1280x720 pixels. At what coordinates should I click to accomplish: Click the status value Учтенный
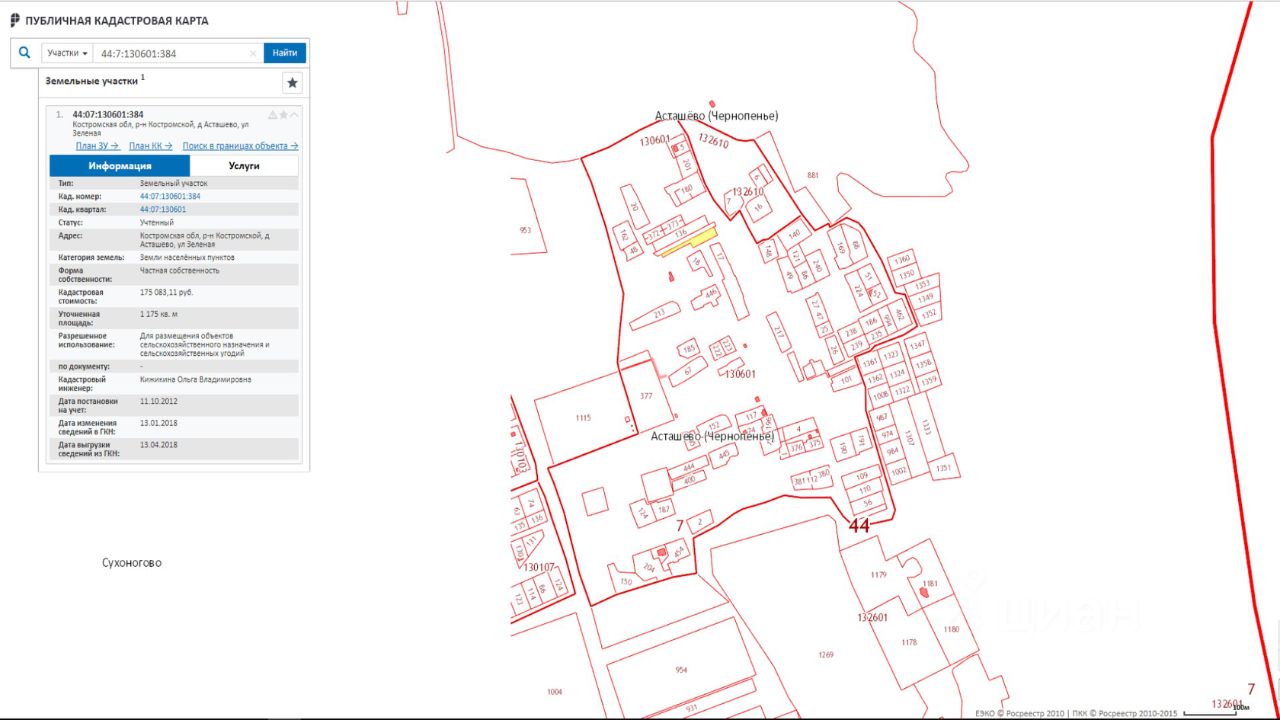(157, 222)
